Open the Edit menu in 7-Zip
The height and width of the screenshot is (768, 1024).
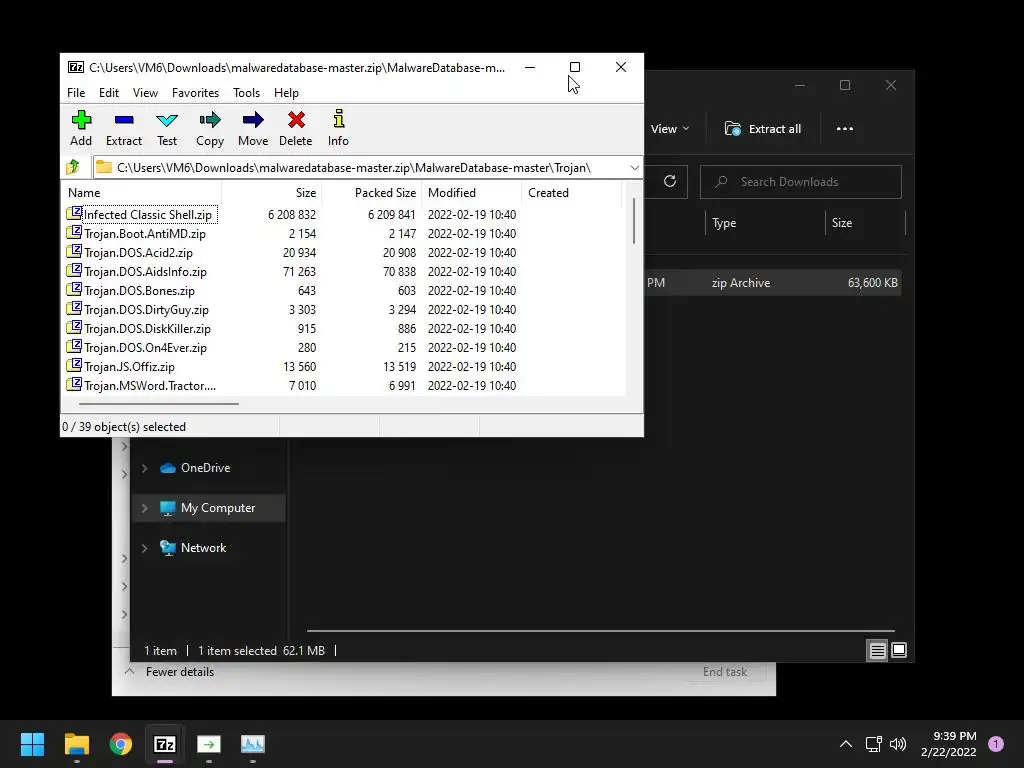coord(109,93)
